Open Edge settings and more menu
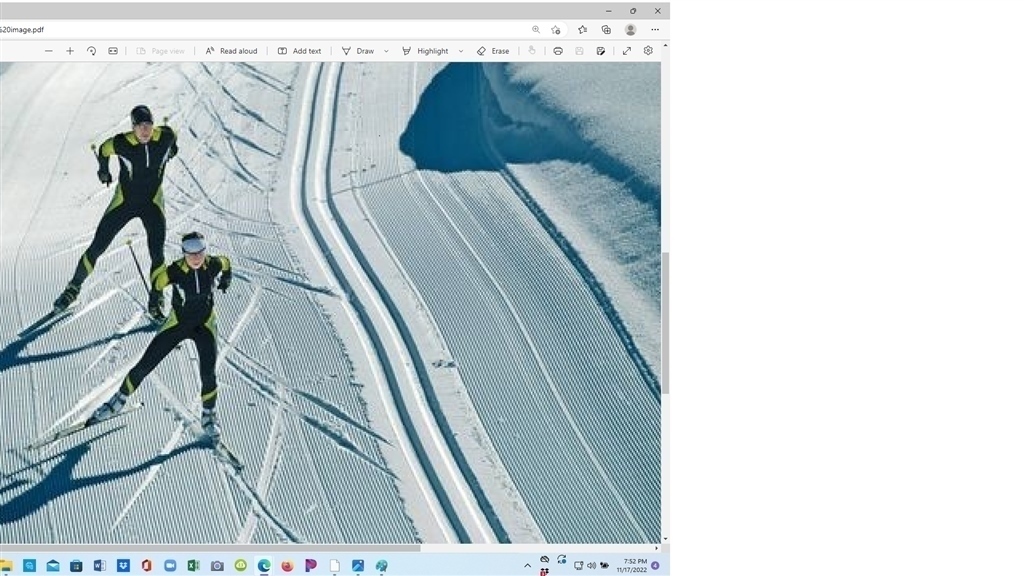 (x=655, y=30)
